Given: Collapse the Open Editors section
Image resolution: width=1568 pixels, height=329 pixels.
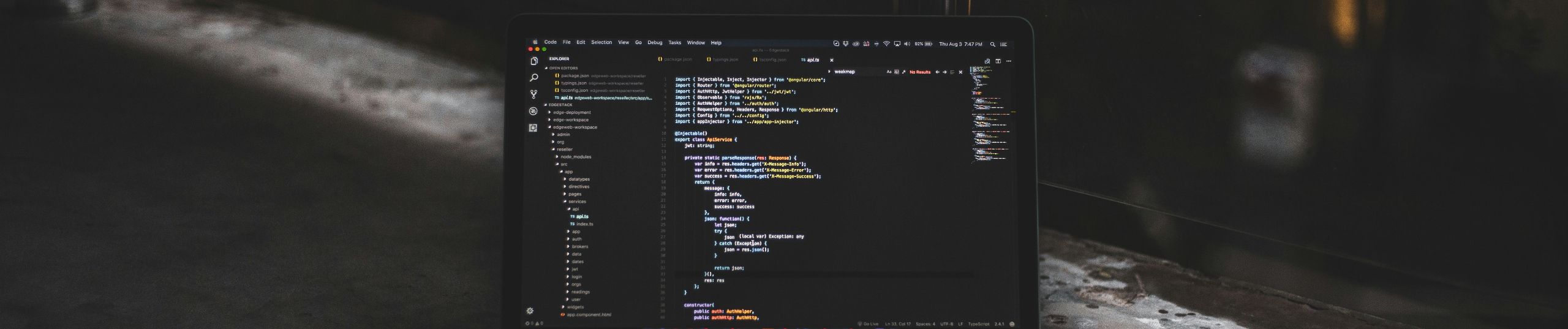Looking at the screenshot, I should 546,68.
